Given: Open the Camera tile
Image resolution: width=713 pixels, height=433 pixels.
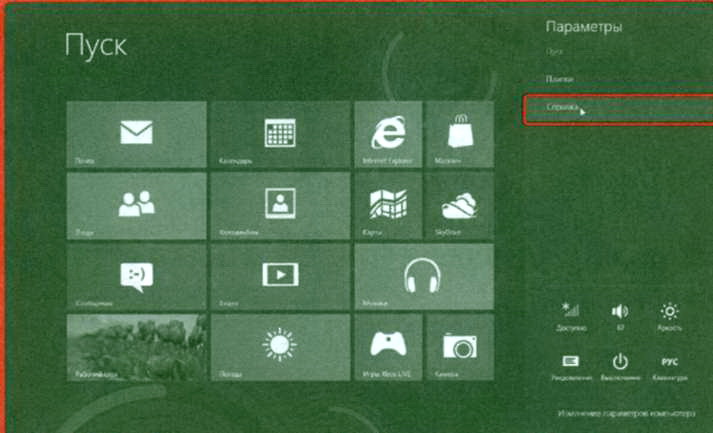Looking at the screenshot, I should (x=460, y=347).
